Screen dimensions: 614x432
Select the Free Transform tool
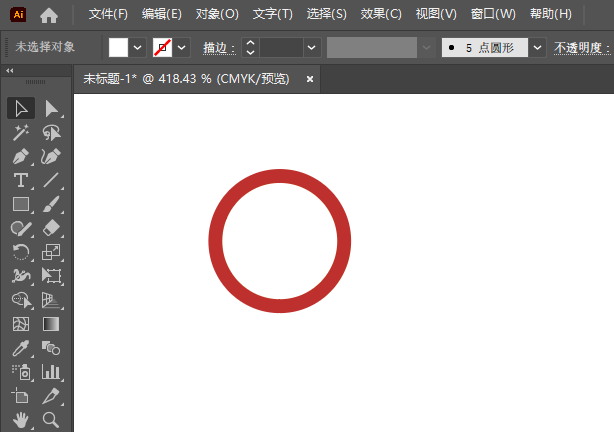click(51, 276)
